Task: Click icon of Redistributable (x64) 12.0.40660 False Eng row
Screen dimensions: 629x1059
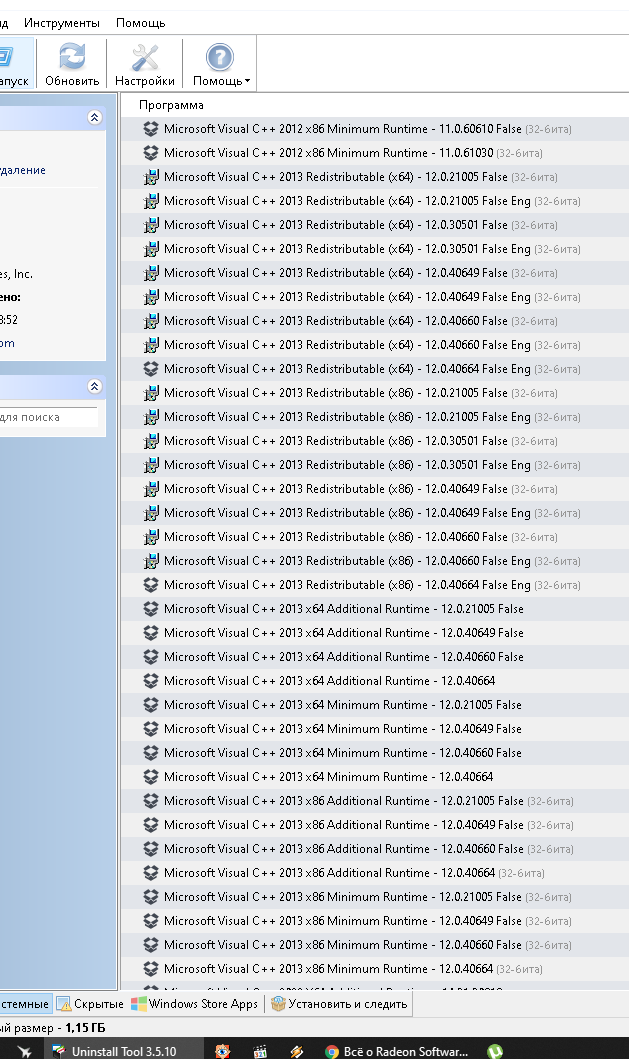Action: pos(151,344)
